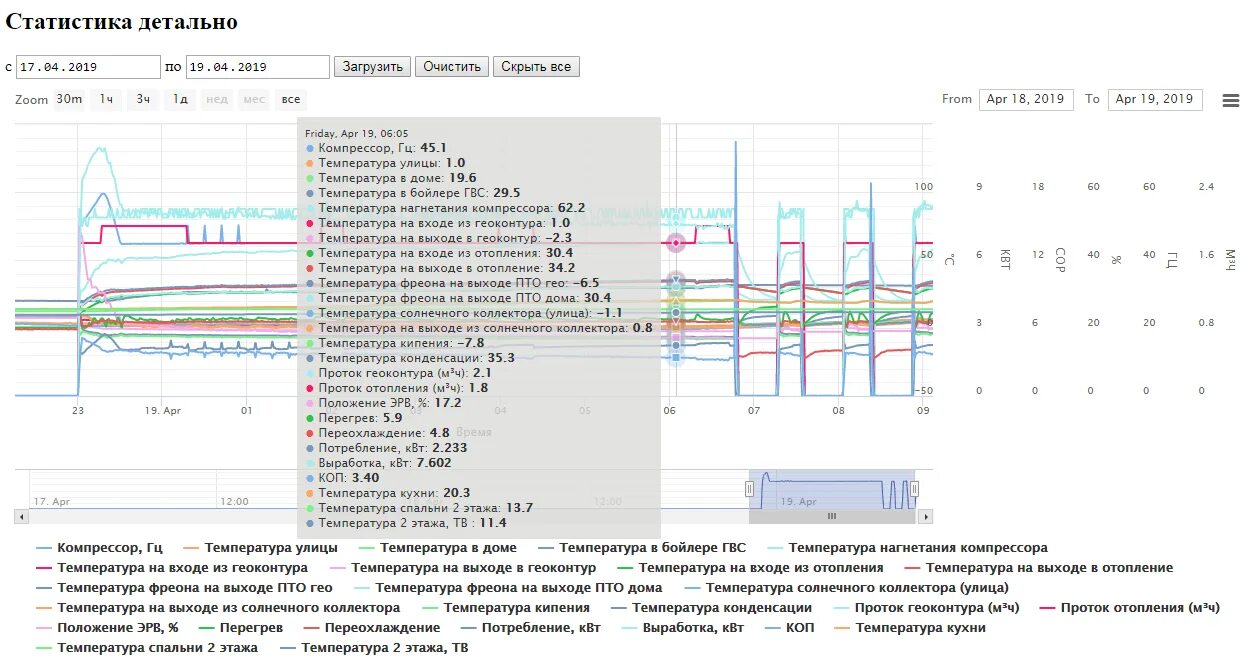Toggle Температура на выходе в геоконтур legend
Screen dimensions: 1245x665
pos(463,568)
